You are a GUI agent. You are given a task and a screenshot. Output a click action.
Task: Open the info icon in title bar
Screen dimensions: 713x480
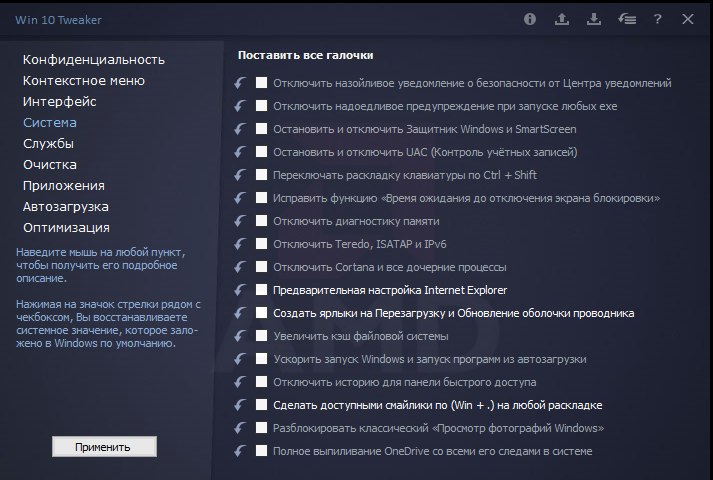pyautogui.click(x=530, y=19)
